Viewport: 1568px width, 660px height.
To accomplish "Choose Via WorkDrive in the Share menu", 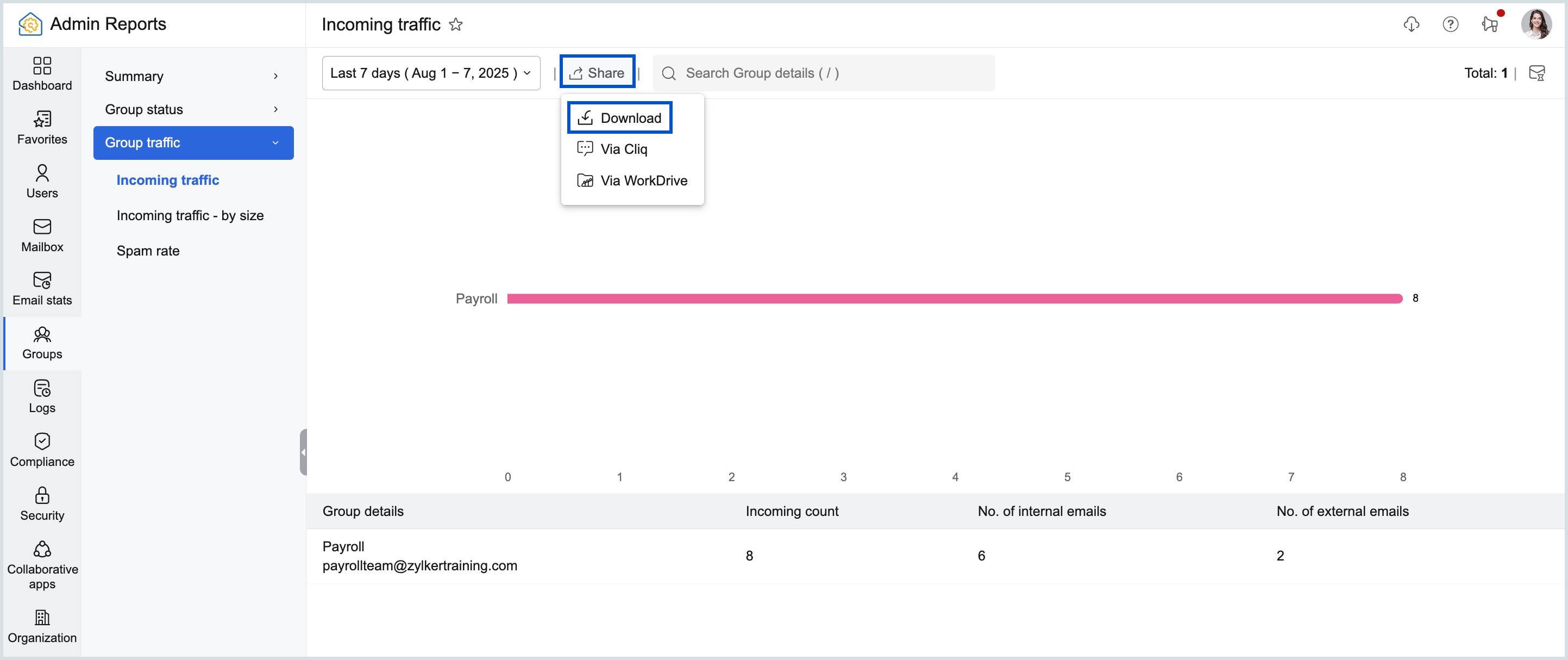I will [632, 180].
